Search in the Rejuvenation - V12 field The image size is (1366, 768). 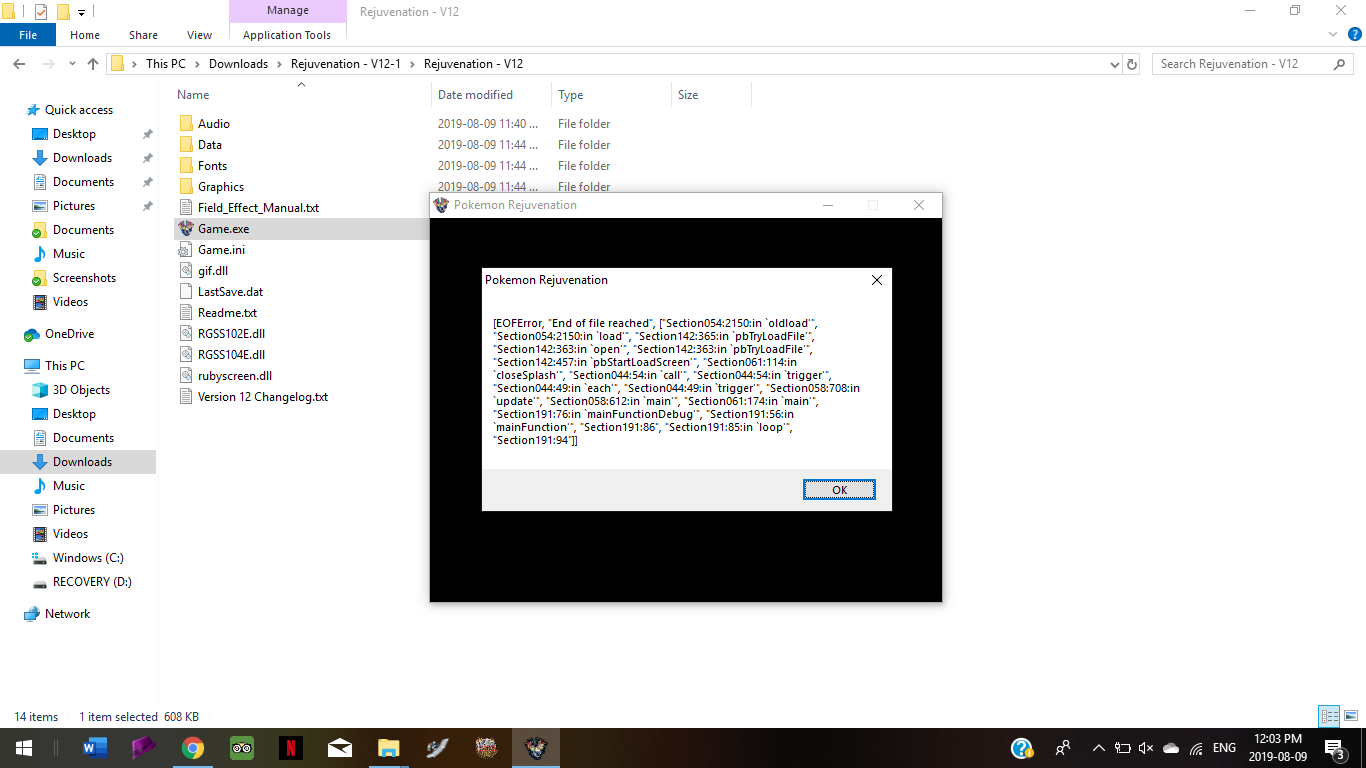pos(1242,64)
